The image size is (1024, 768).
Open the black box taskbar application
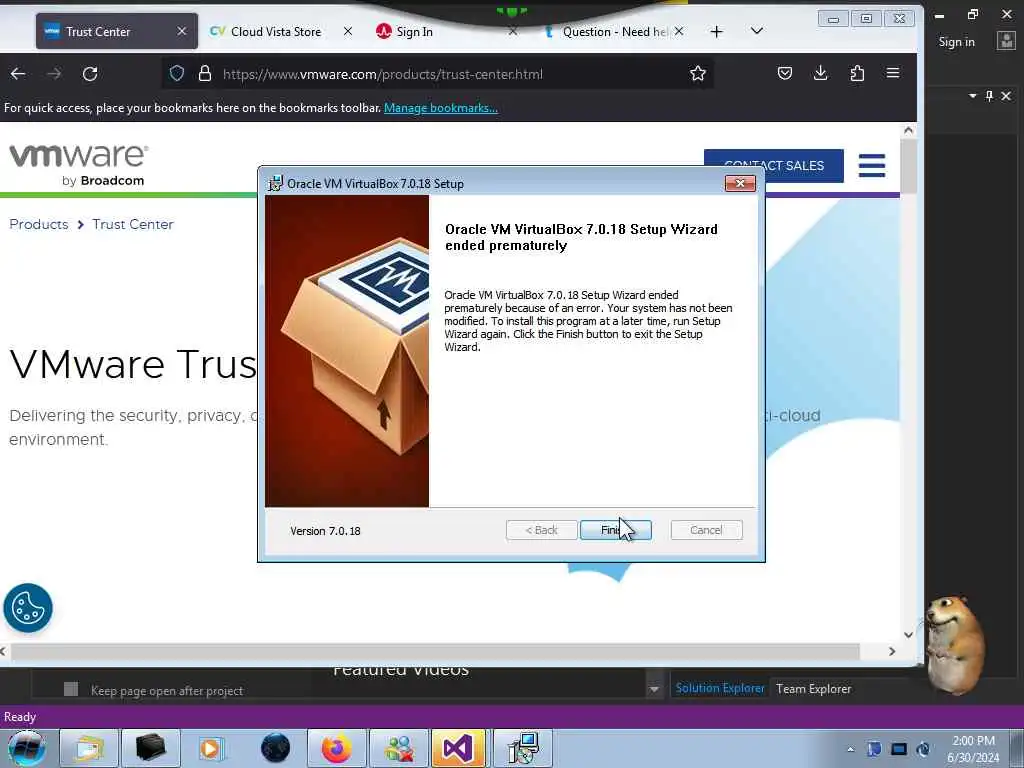tap(150, 748)
